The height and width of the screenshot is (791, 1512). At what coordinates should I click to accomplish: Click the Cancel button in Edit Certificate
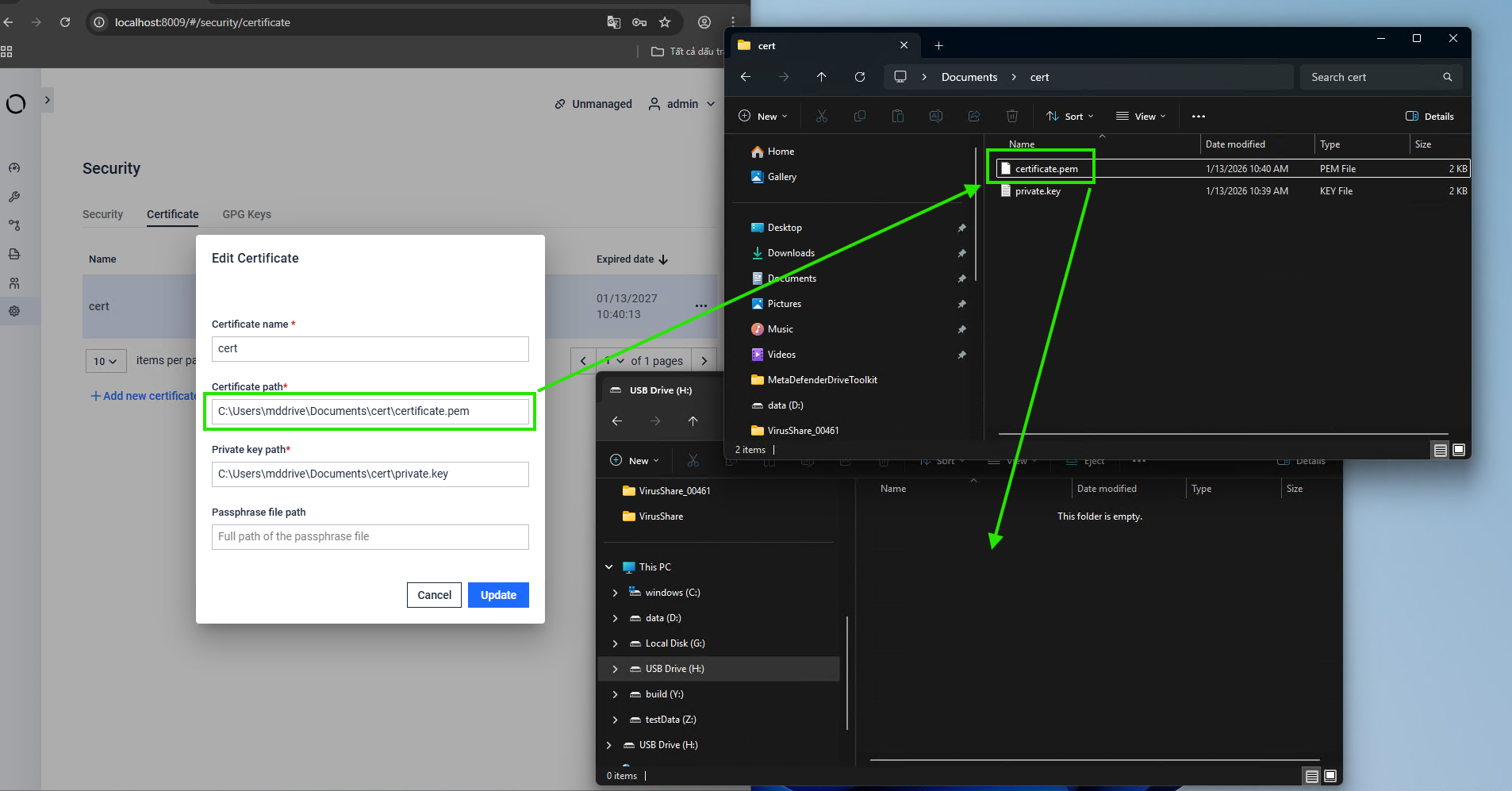pyautogui.click(x=434, y=595)
